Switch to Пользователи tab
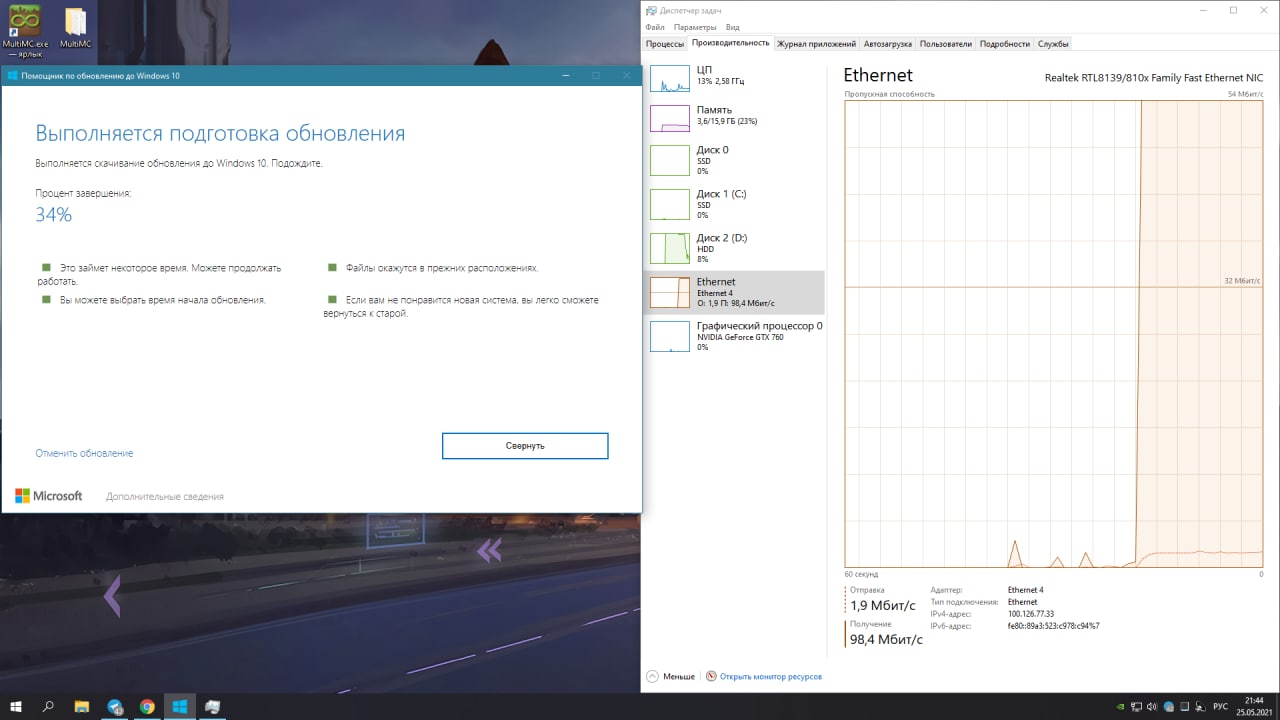The height and width of the screenshot is (720, 1280). click(x=946, y=44)
